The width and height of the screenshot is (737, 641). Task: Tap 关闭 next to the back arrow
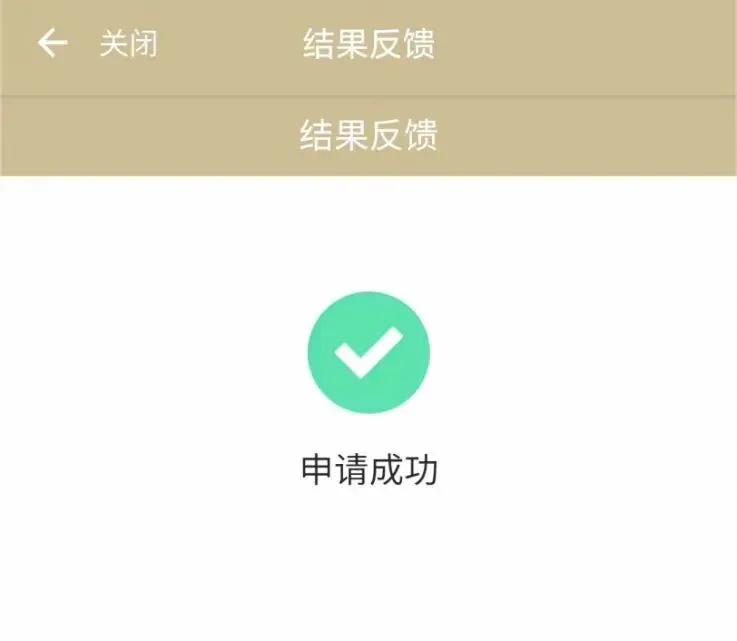coord(128,43)
